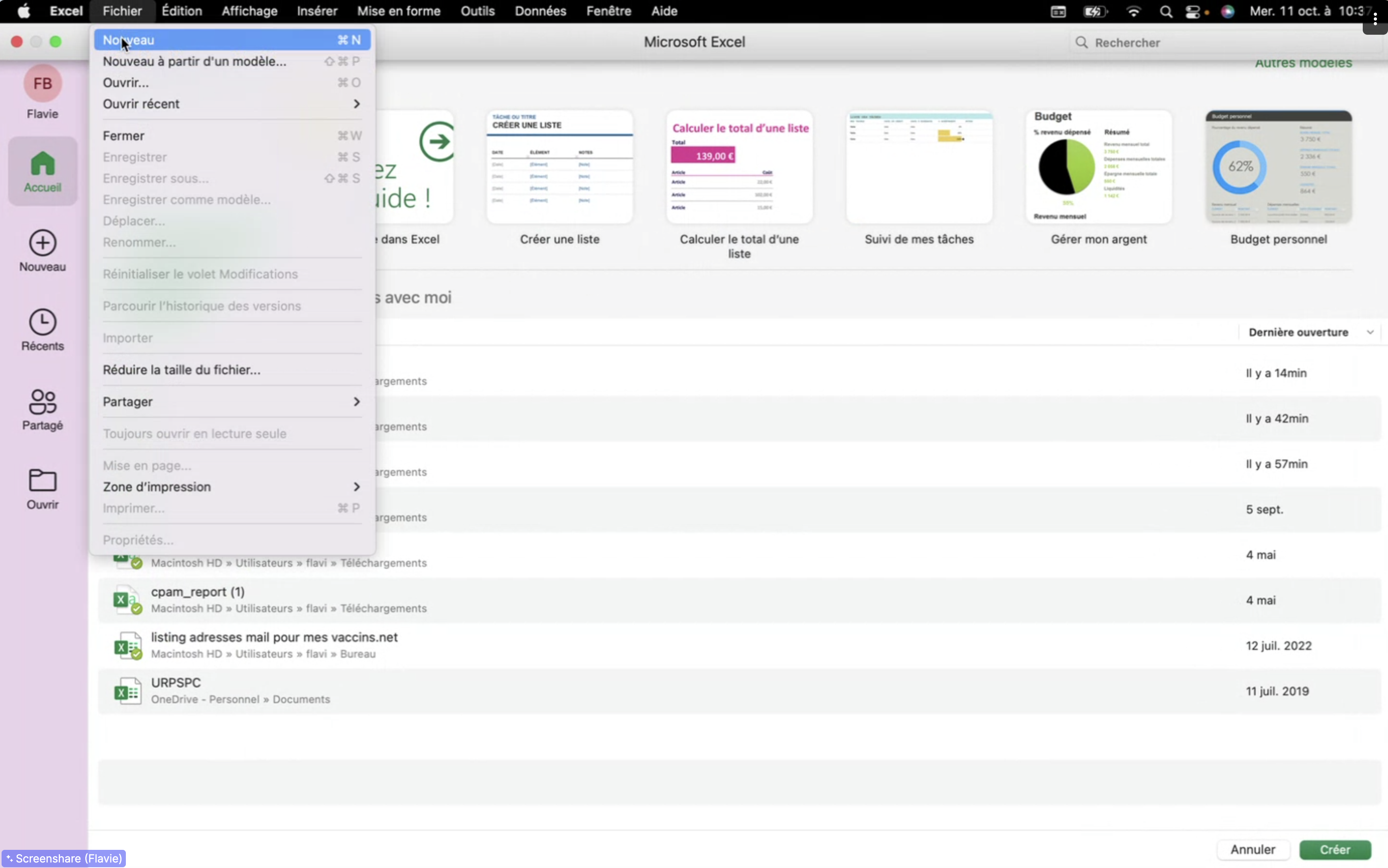Click the Excel file icon for URPSPC

(127, 690)
